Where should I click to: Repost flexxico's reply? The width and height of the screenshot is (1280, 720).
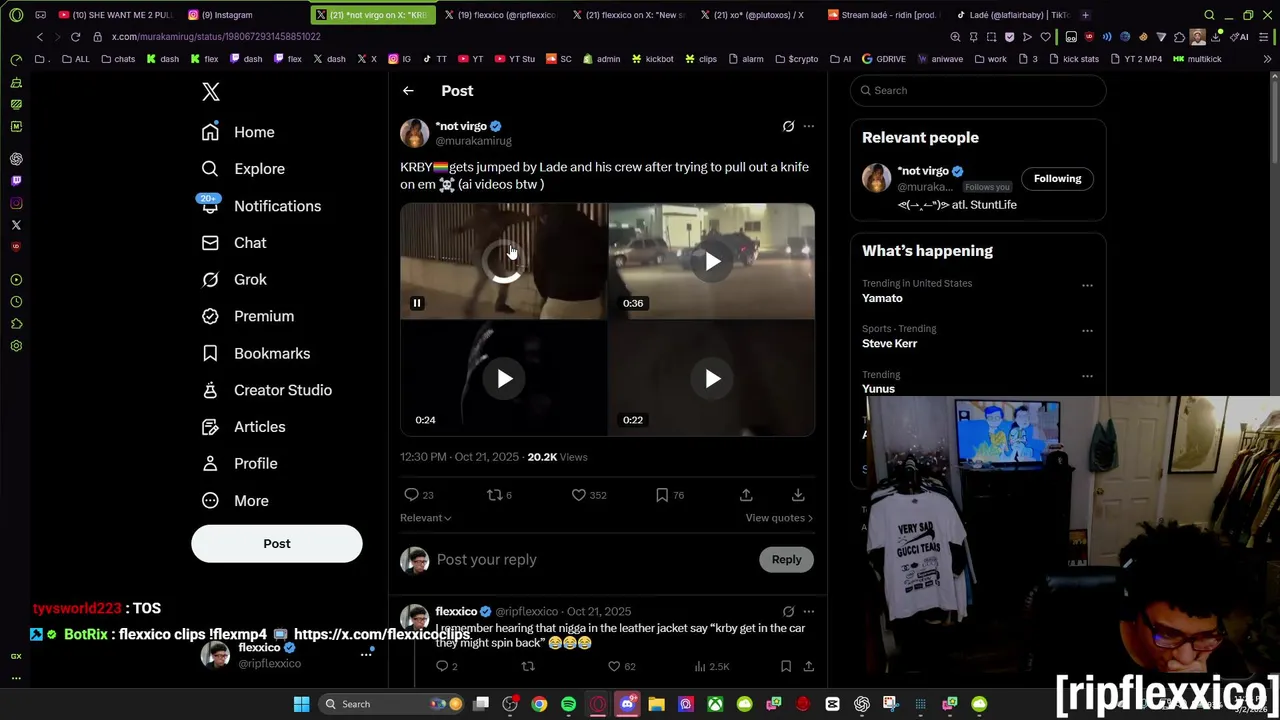(528, 666)
